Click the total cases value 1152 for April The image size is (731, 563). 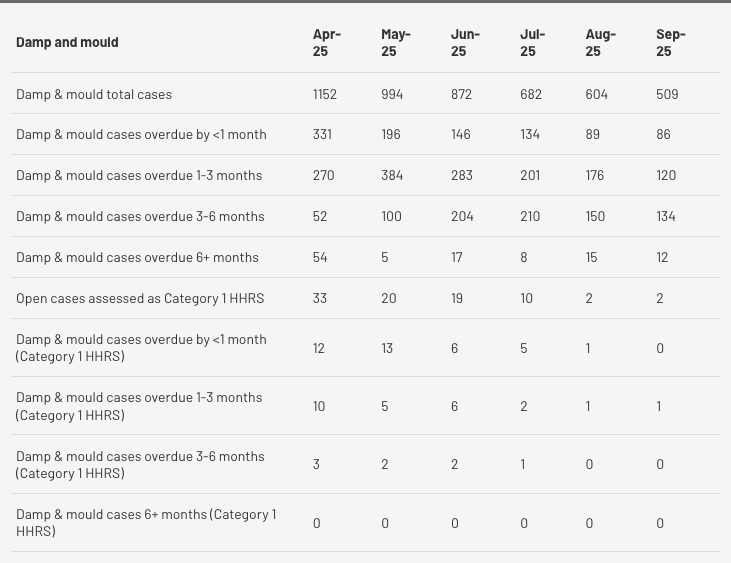tap(324, 94)
